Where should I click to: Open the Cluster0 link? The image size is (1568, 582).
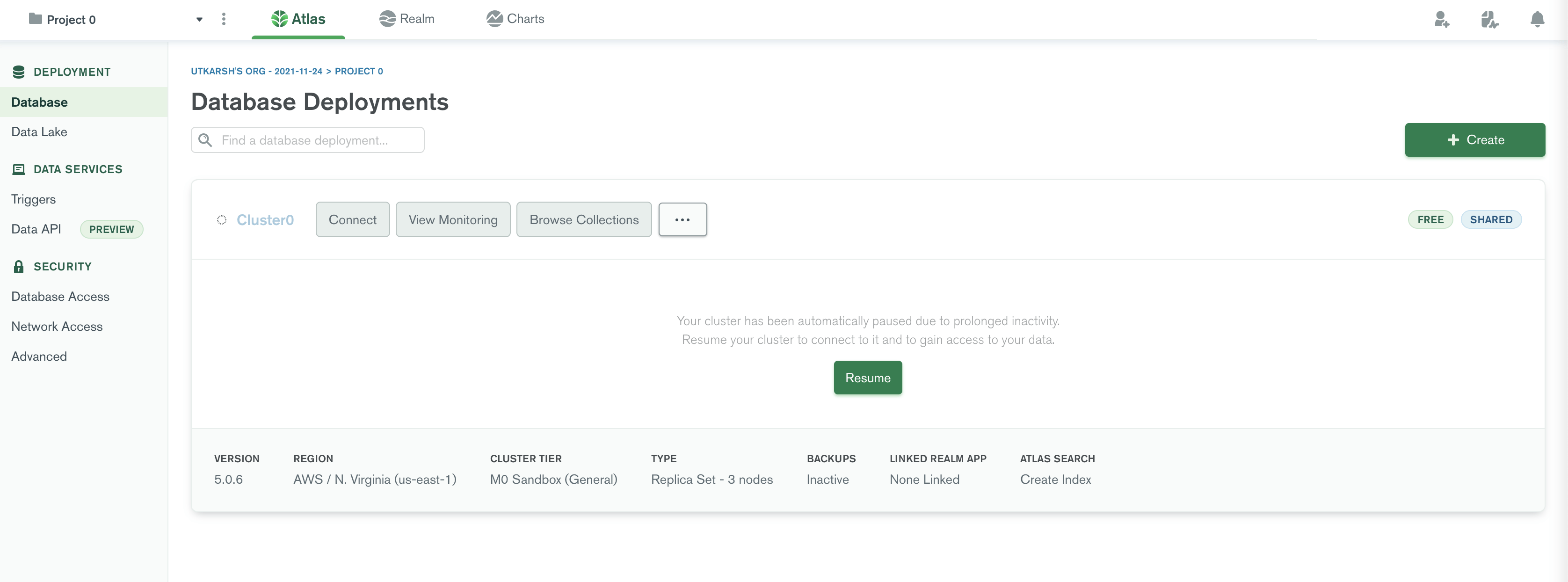coord(265,220)
